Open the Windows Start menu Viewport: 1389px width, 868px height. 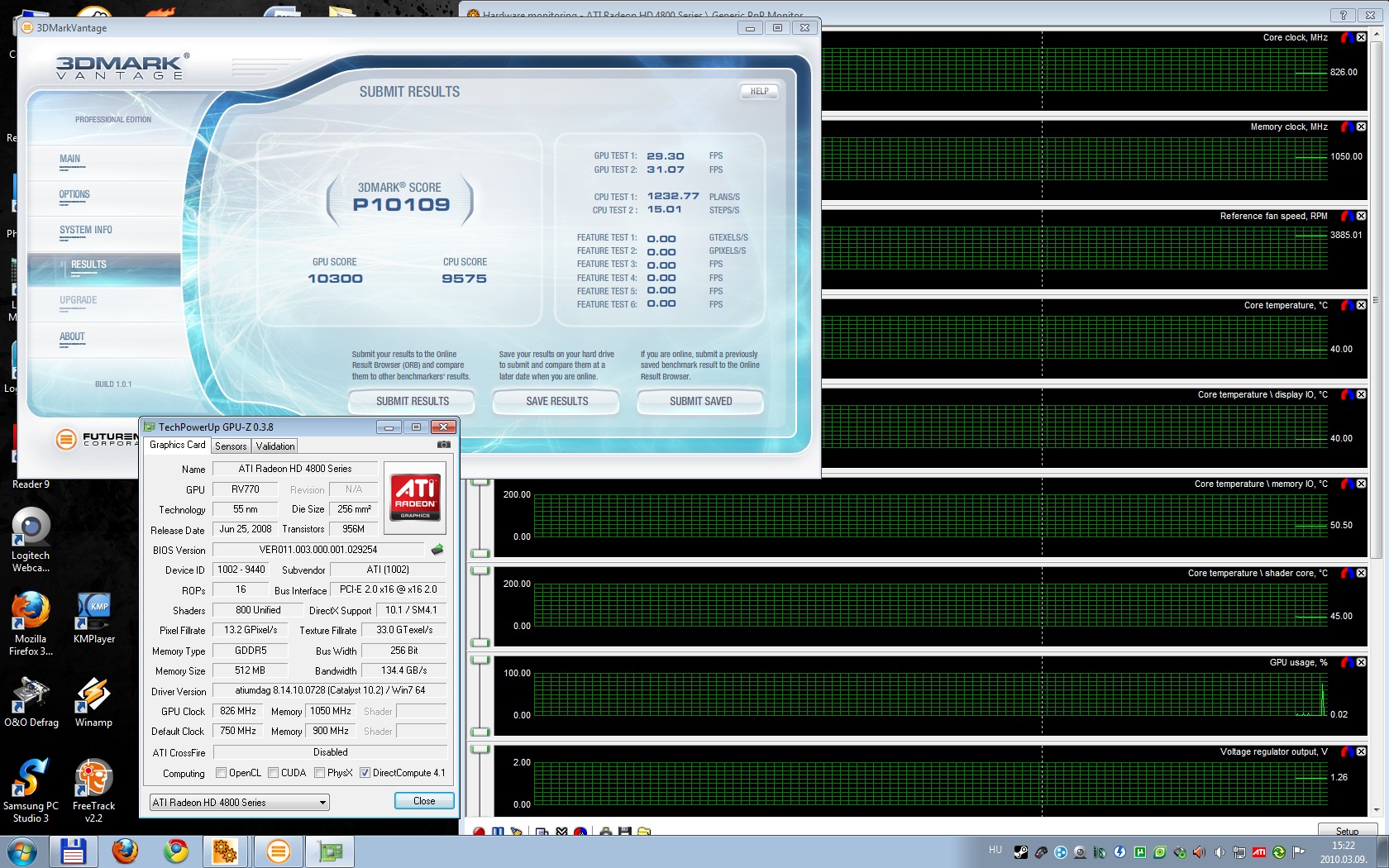(21, 851)
